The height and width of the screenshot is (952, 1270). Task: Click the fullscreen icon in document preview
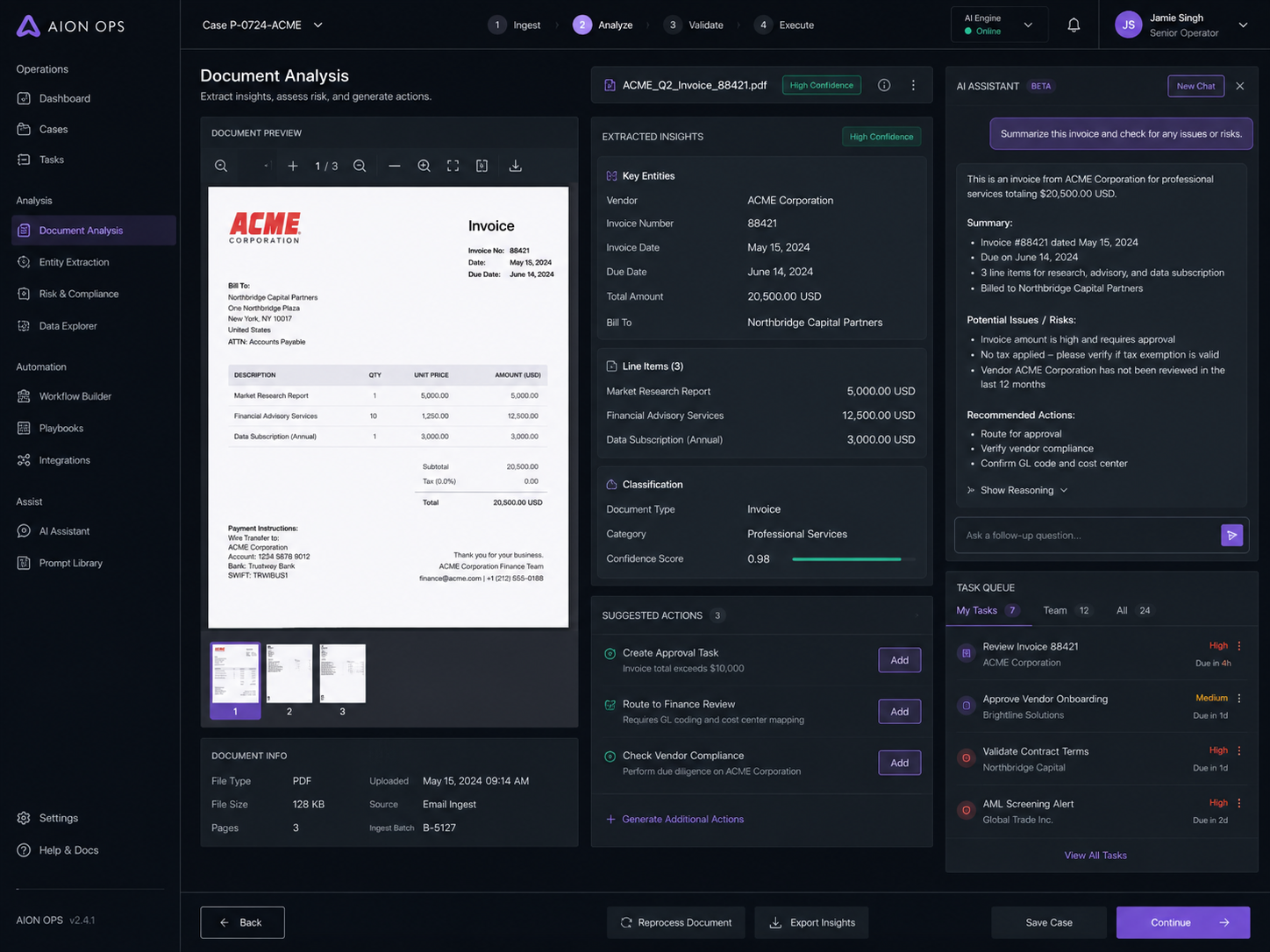click(x=453, y=166)
